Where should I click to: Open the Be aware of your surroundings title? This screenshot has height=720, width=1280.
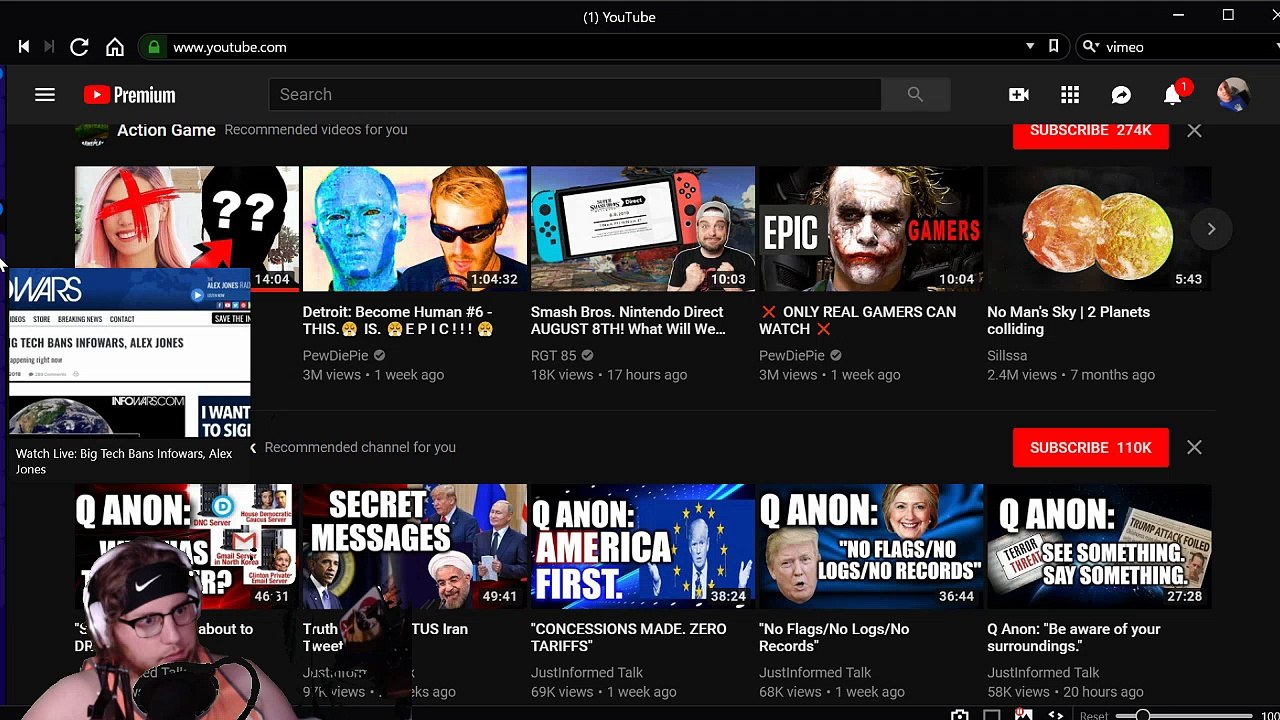pyautogui.click(x=1073, y=637)
